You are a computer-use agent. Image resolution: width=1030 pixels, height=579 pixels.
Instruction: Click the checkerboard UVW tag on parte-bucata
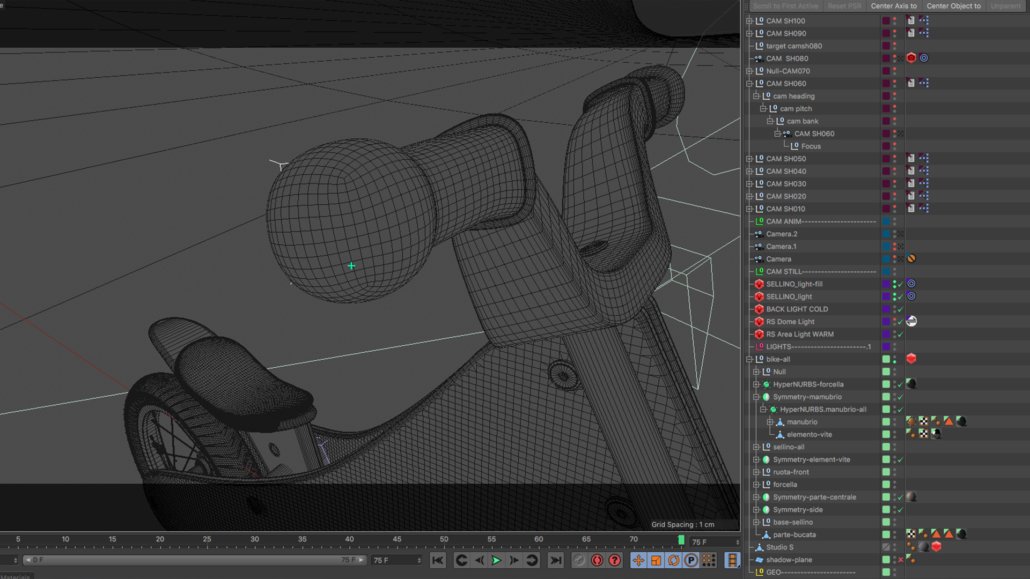click(911, 534)
